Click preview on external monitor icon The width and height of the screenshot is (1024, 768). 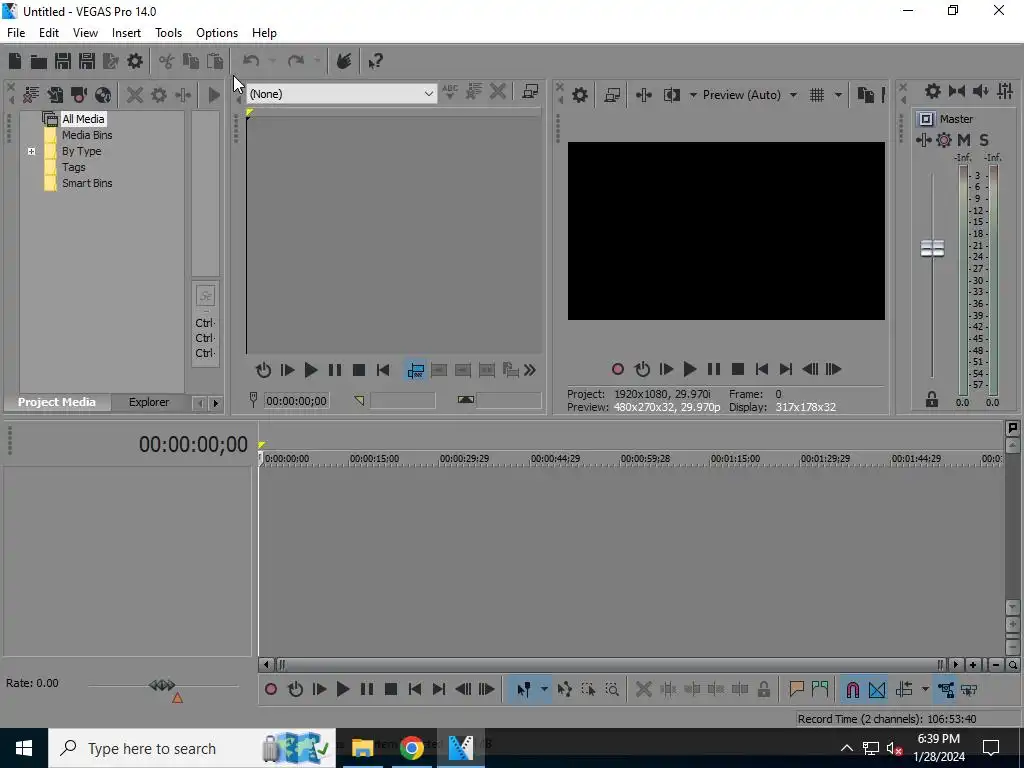(612, 95)
